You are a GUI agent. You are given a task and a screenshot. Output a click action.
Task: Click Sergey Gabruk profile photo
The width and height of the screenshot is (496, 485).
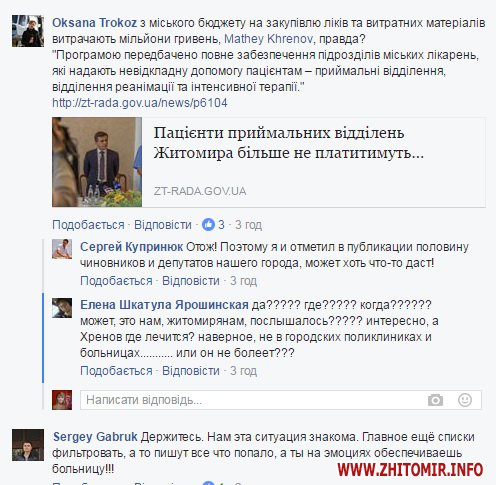click(28, 445)
